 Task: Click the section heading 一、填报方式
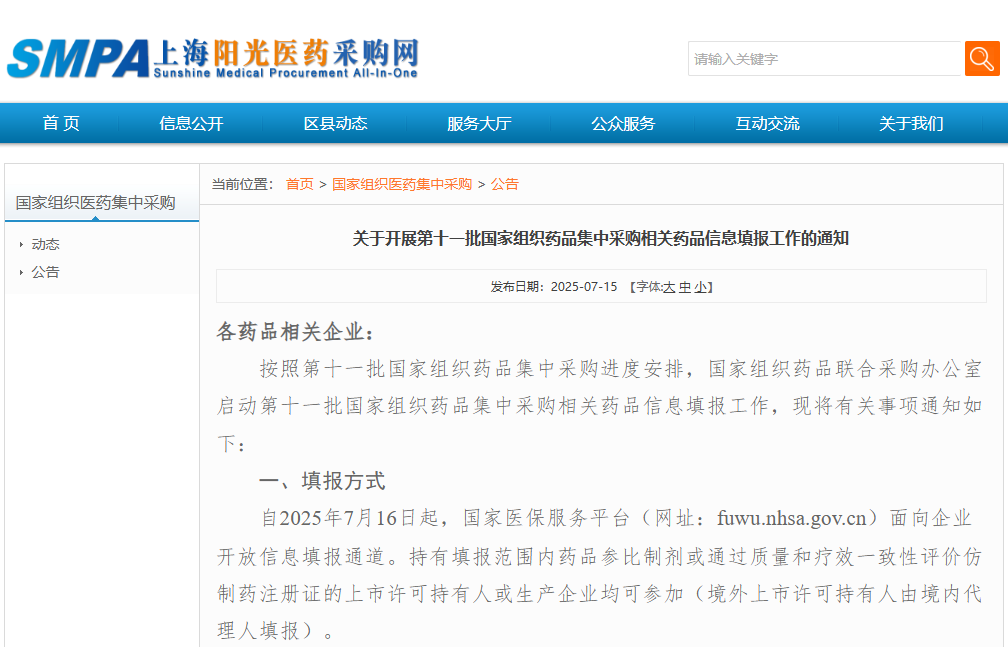click(322, 481)
